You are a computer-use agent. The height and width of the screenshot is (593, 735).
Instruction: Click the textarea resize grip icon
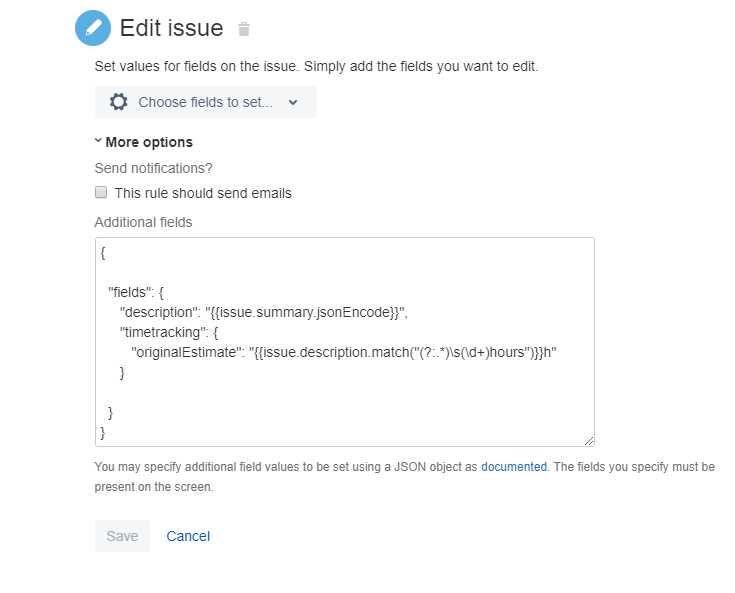click(589, 441)
